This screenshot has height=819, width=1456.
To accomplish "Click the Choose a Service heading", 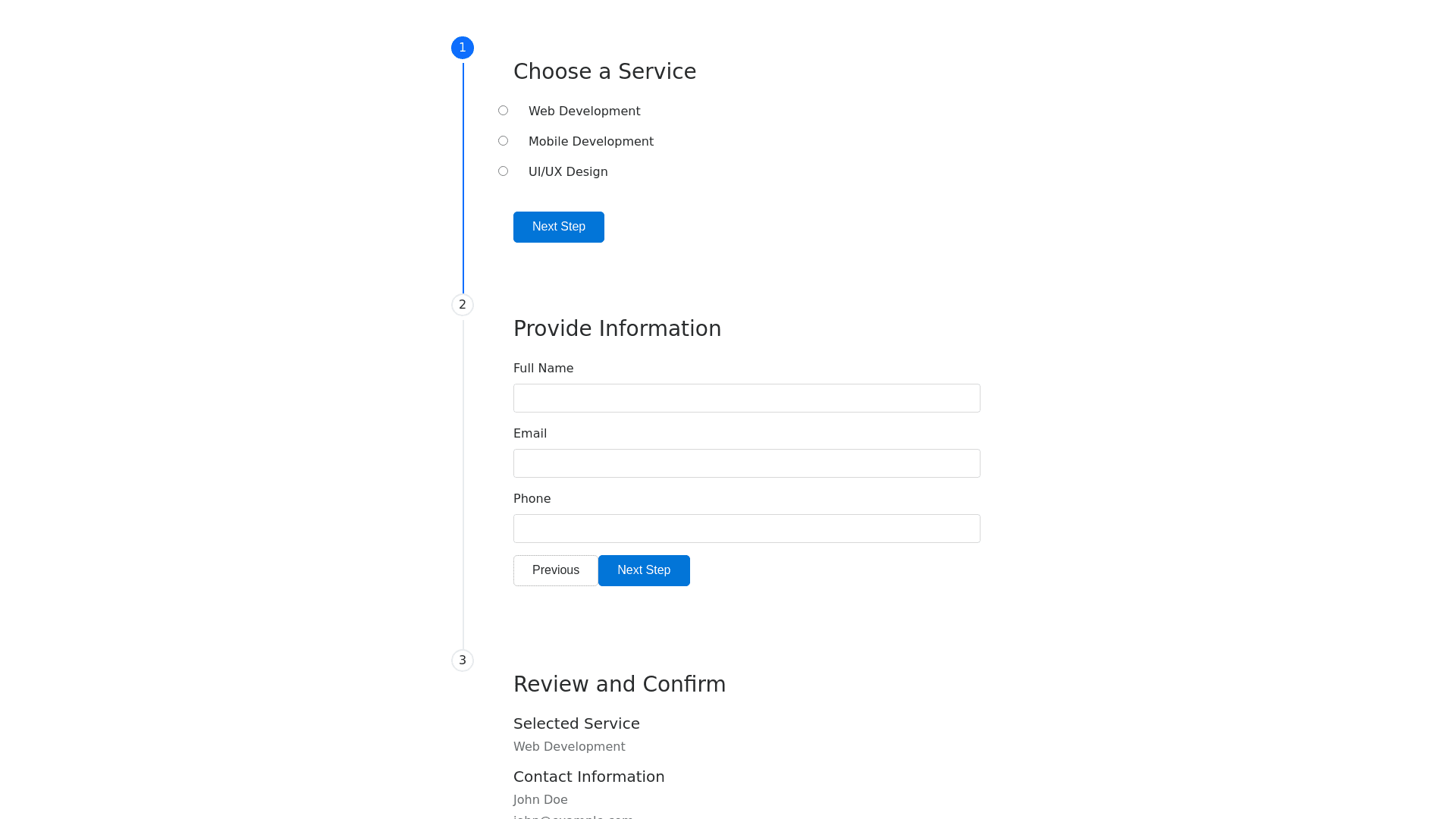I will click(604, 71).
